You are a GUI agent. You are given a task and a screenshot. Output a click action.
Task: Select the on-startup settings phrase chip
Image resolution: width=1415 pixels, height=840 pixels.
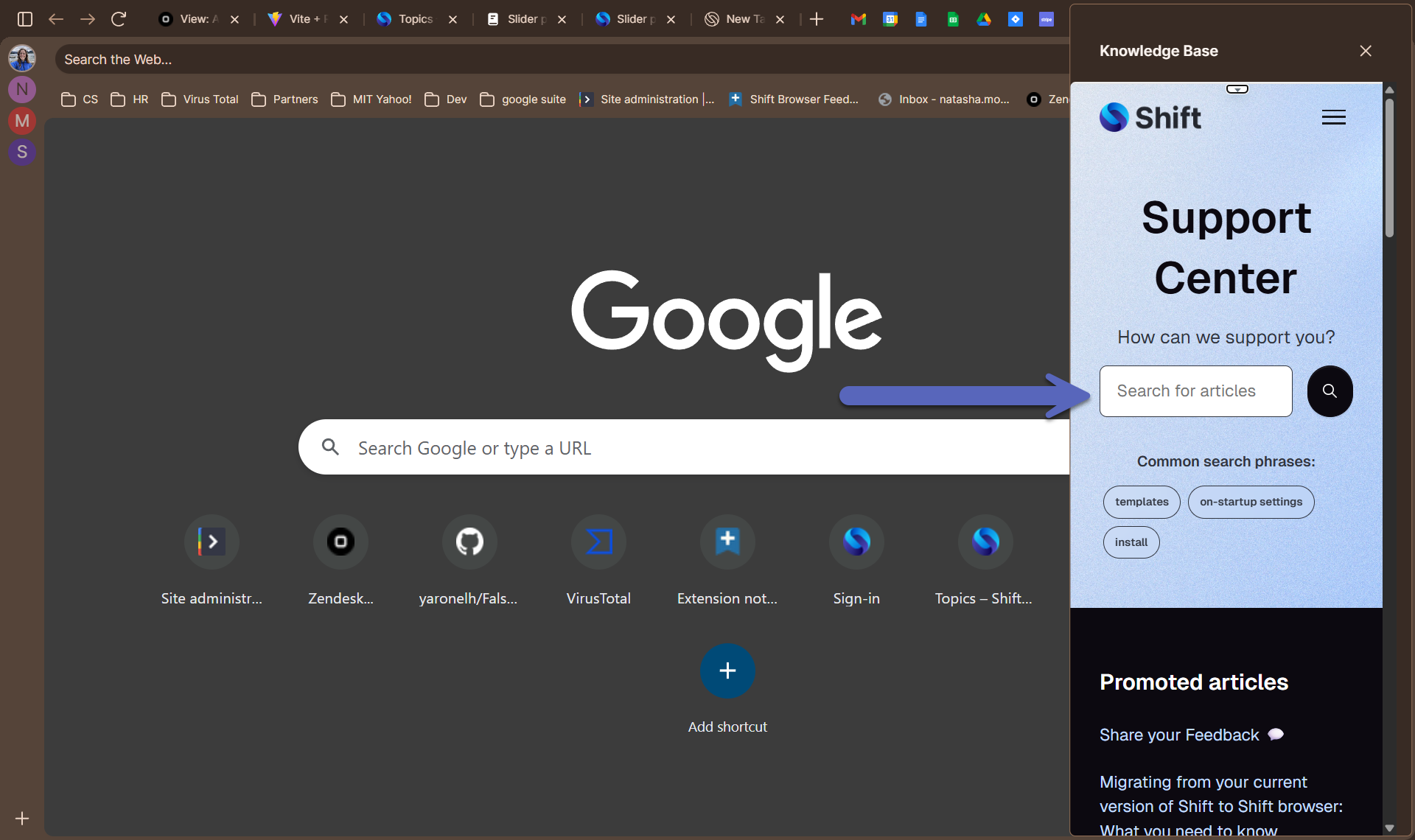click(x=1251, y=502)
